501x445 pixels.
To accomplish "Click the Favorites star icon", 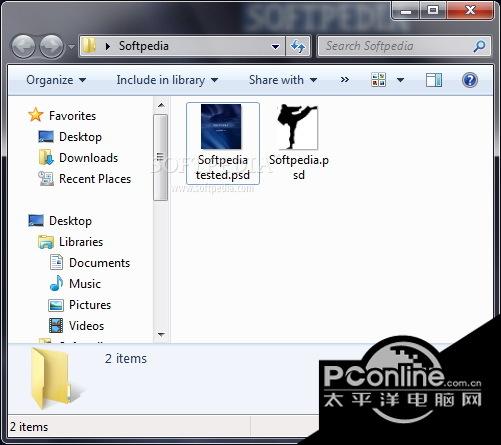I will pyautogui.click(x=35, y=115).
